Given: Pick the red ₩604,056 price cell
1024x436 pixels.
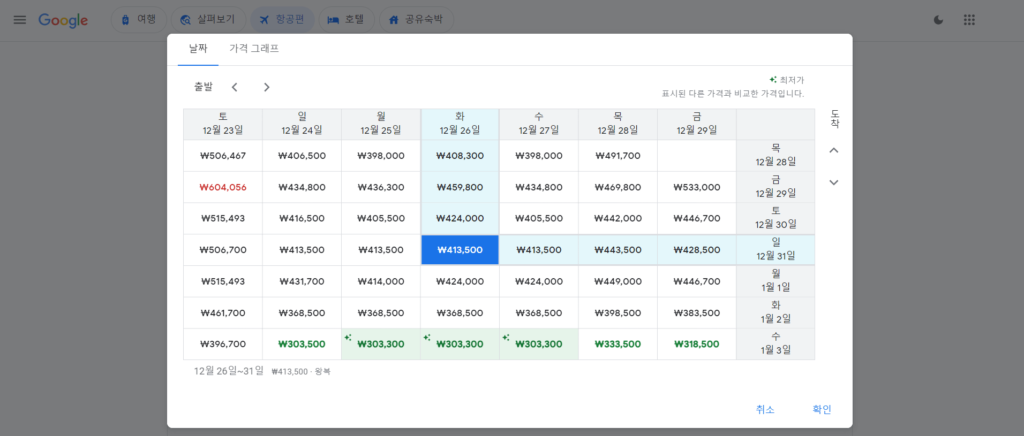Looking at the screenshot, I should [x=223, y=187].
